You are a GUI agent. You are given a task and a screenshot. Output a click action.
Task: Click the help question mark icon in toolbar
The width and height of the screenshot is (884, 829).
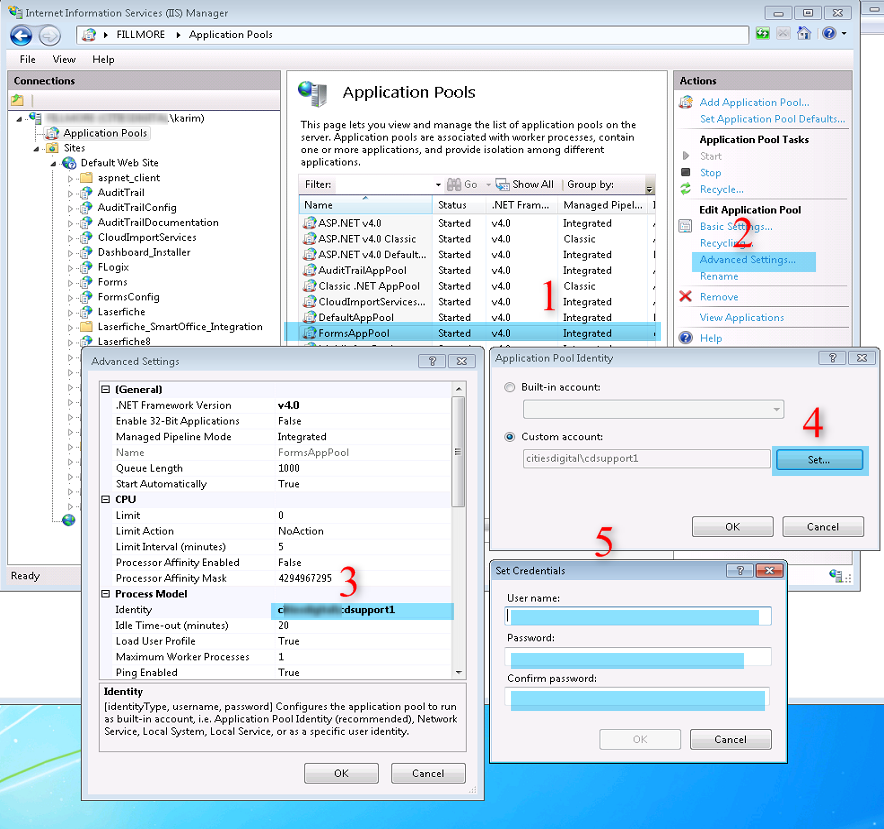coord(828,34)
